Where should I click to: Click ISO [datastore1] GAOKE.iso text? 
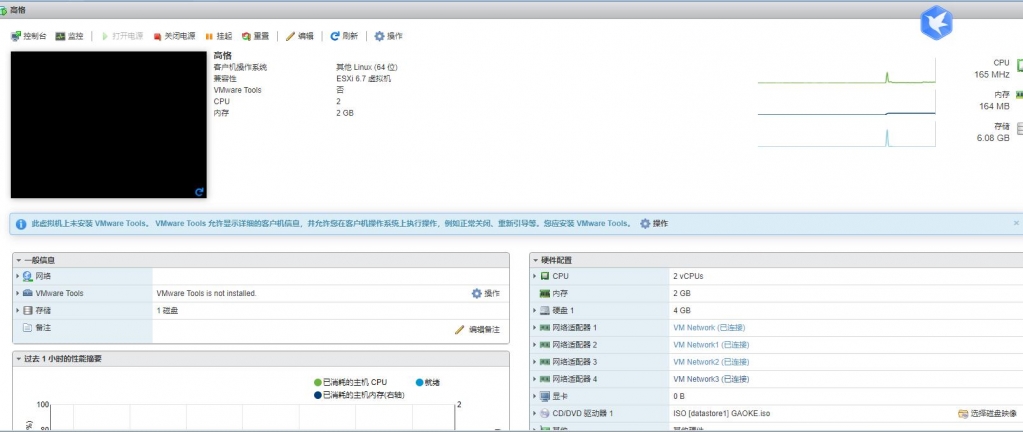(x=722, y=414)
